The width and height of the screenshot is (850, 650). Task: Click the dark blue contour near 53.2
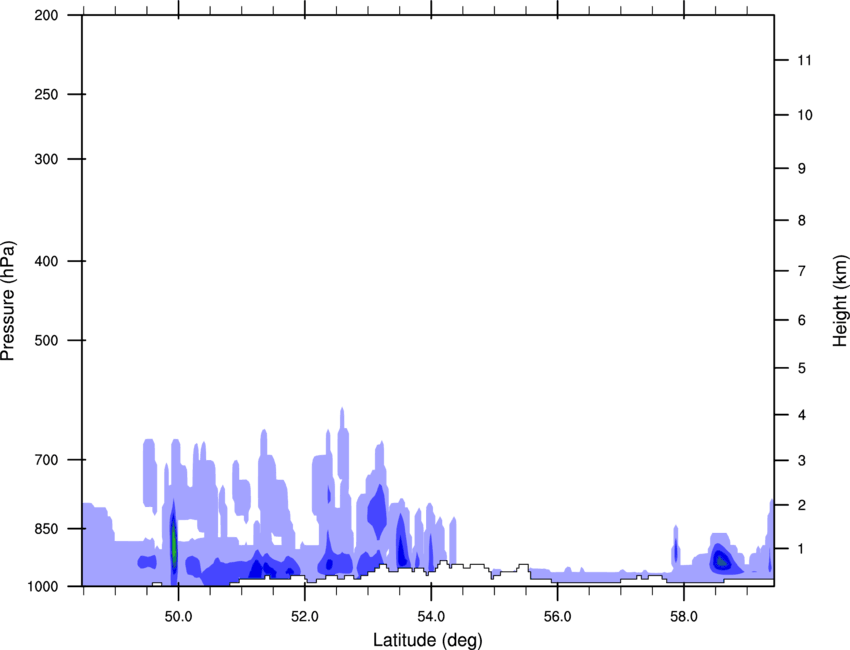click(x=377, y=511)
